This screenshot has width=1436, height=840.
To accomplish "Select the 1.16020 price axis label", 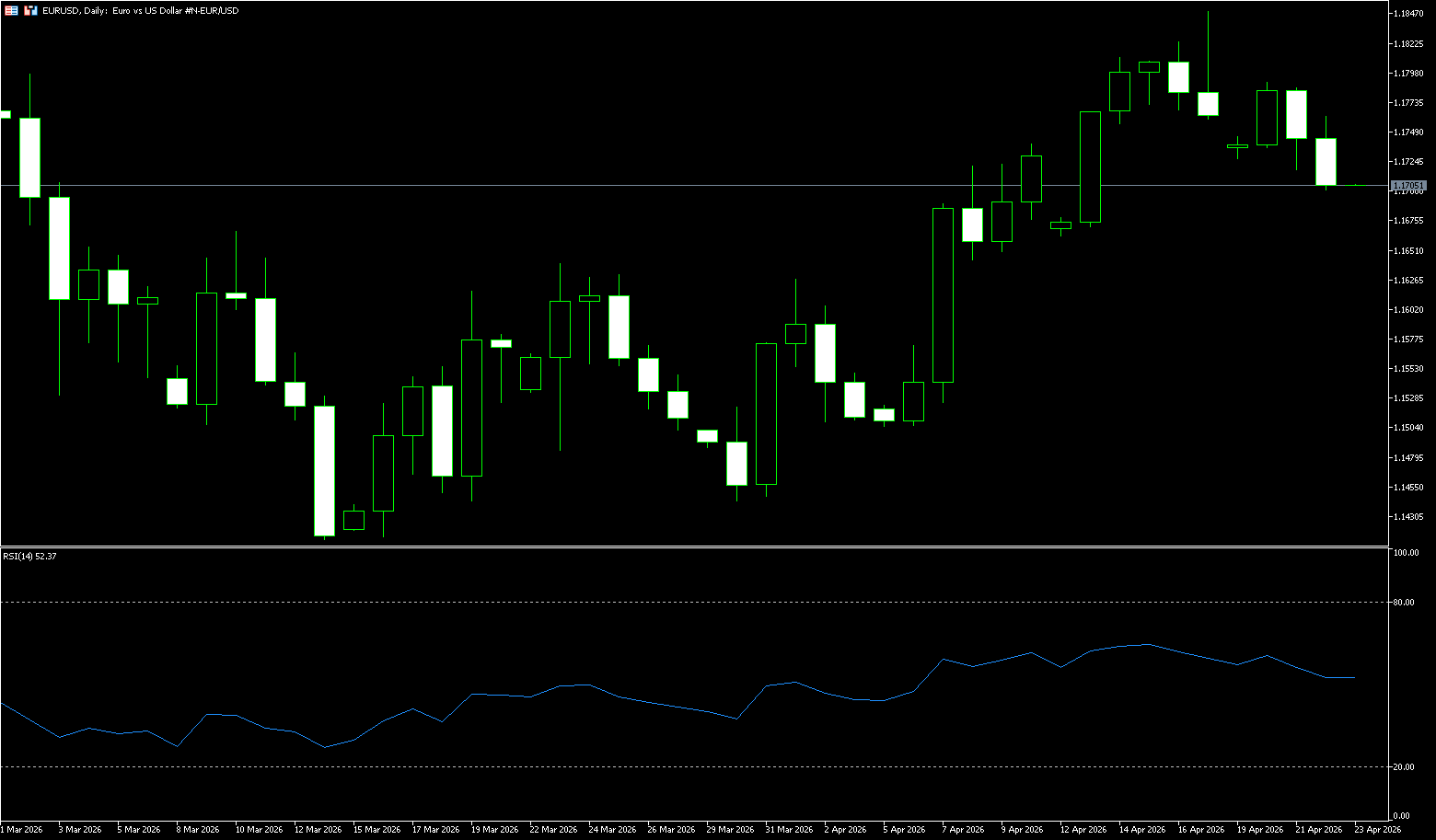I will [1409, 310].
